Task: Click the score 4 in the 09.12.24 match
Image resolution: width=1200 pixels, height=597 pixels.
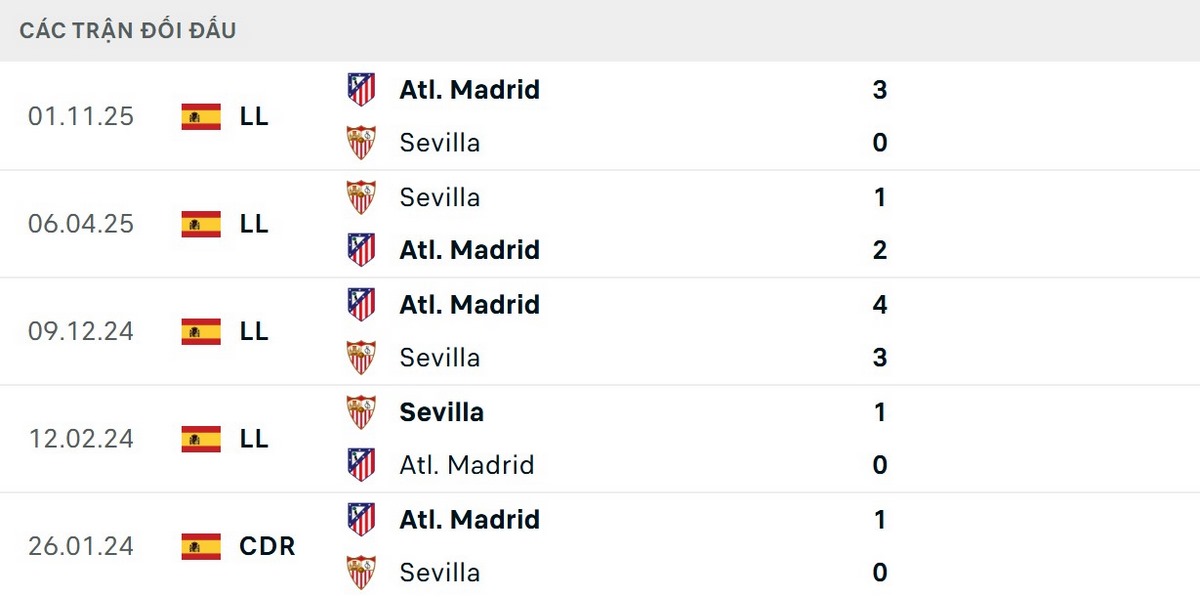Action: click(x=879, y=304)
